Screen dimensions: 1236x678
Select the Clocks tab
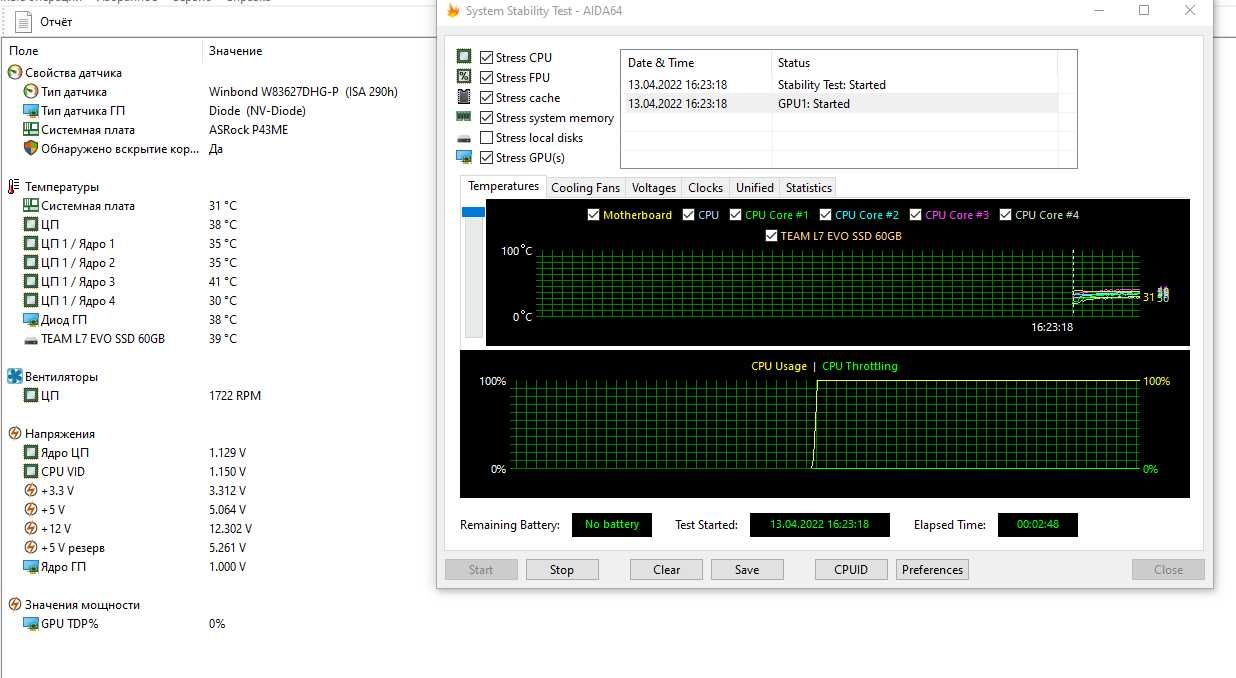coord(705,188)
